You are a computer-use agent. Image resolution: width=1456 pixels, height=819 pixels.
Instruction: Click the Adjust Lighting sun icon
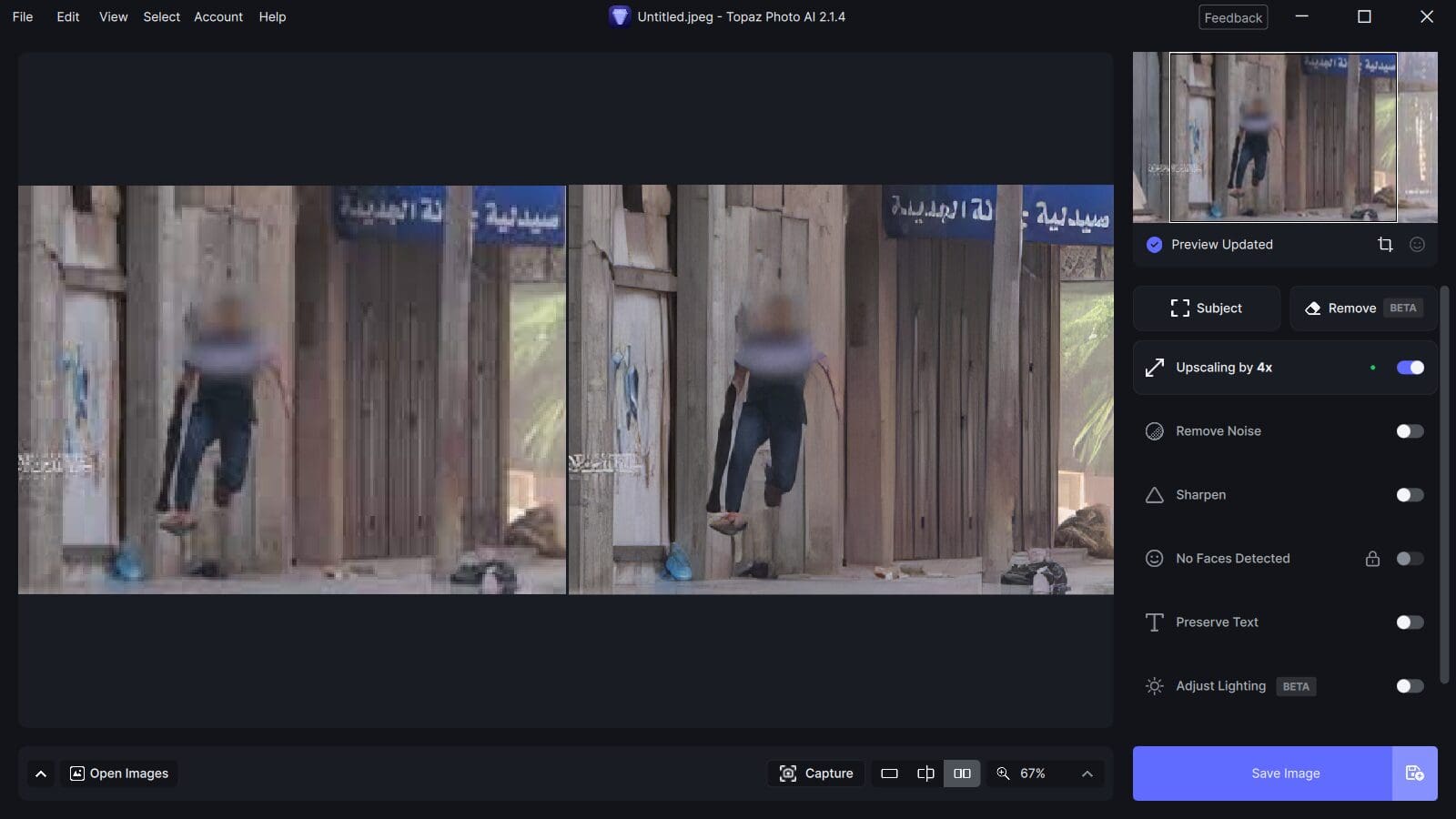pos(1154,686)
